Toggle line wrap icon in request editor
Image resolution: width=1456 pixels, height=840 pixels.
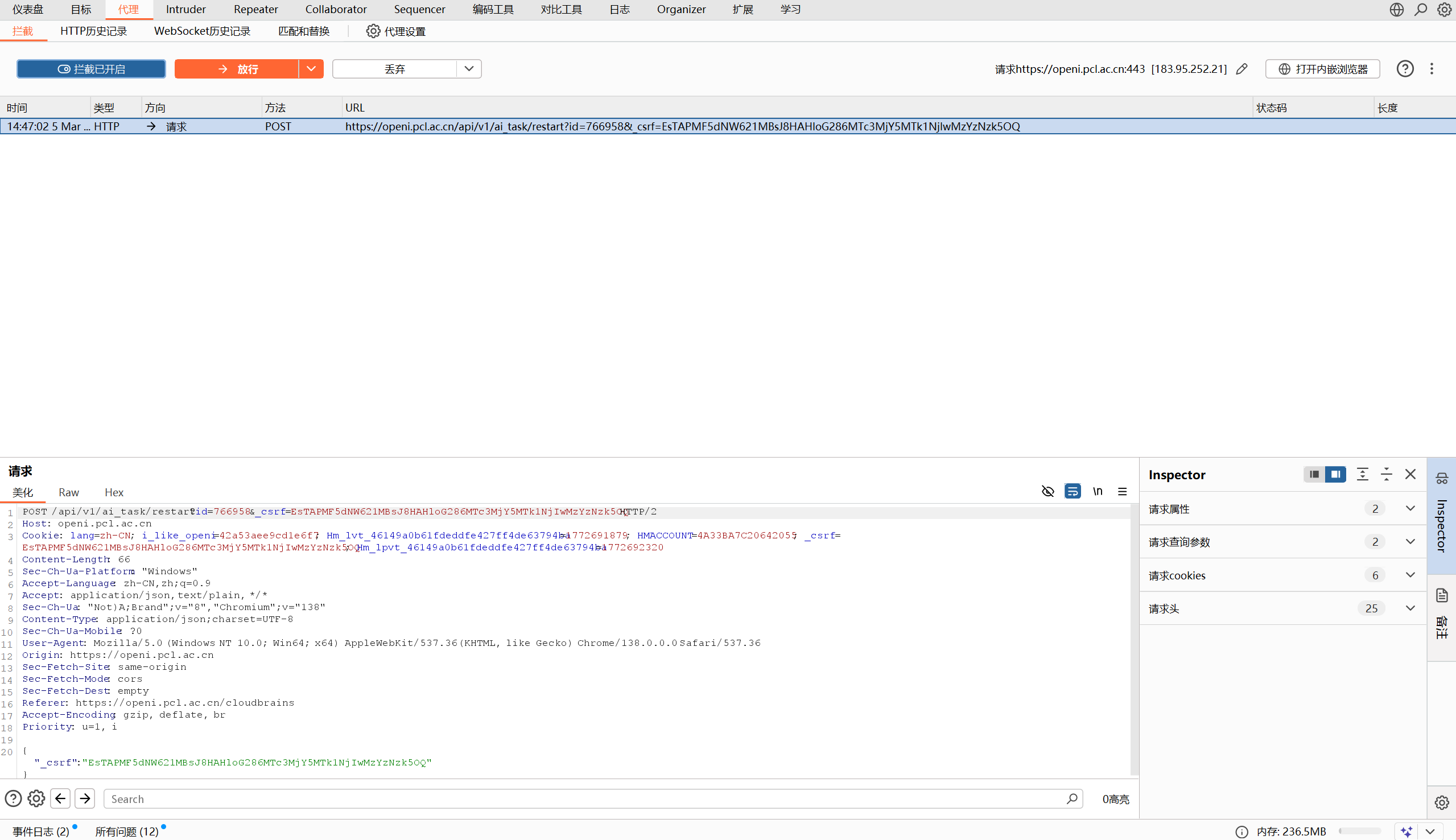pos(1073,491)
